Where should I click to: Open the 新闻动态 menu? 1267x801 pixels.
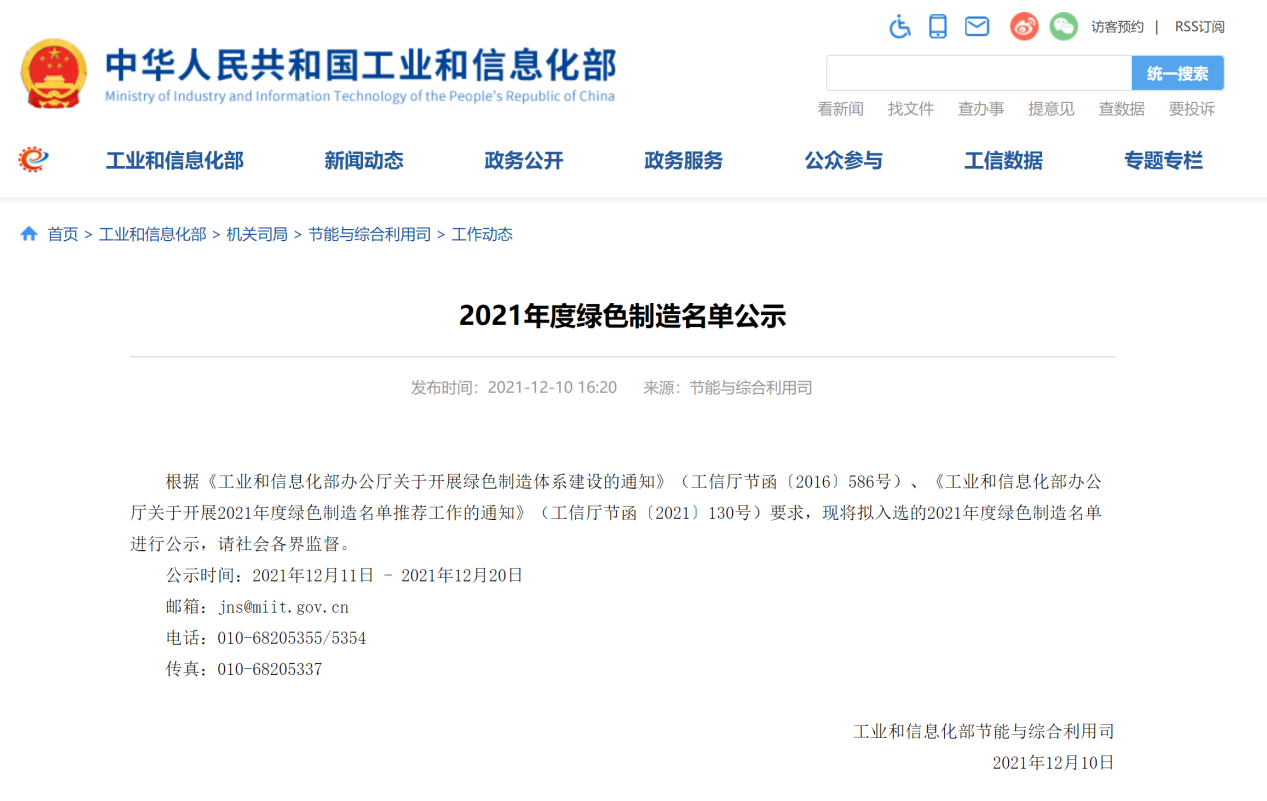[363, 161]
